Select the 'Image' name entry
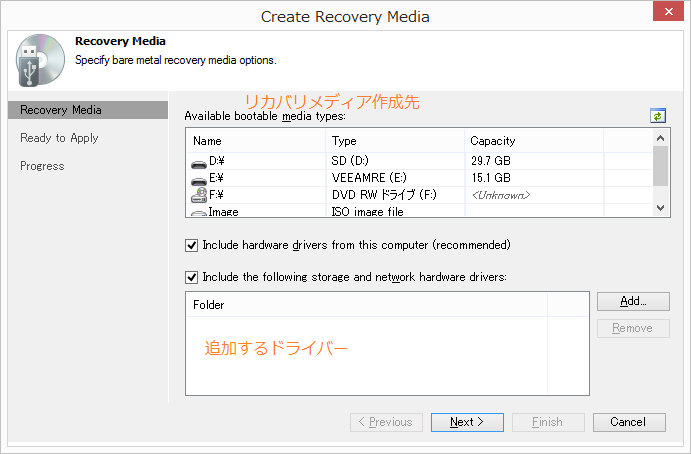This screenshot has width=691, height=454. [223, 212]
